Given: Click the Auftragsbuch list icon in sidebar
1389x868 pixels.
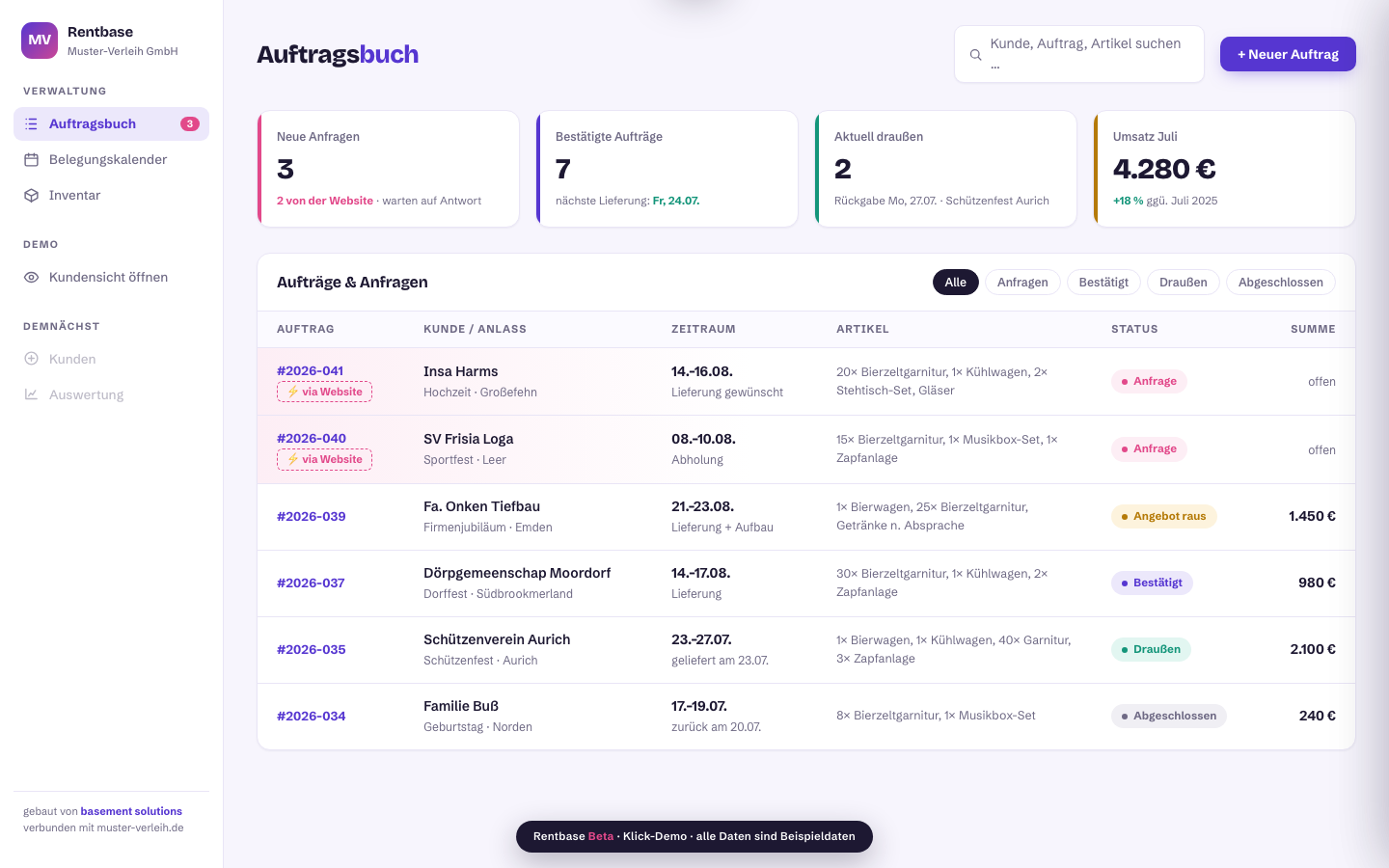Looking at the screenshot, I should coord(31,123).
